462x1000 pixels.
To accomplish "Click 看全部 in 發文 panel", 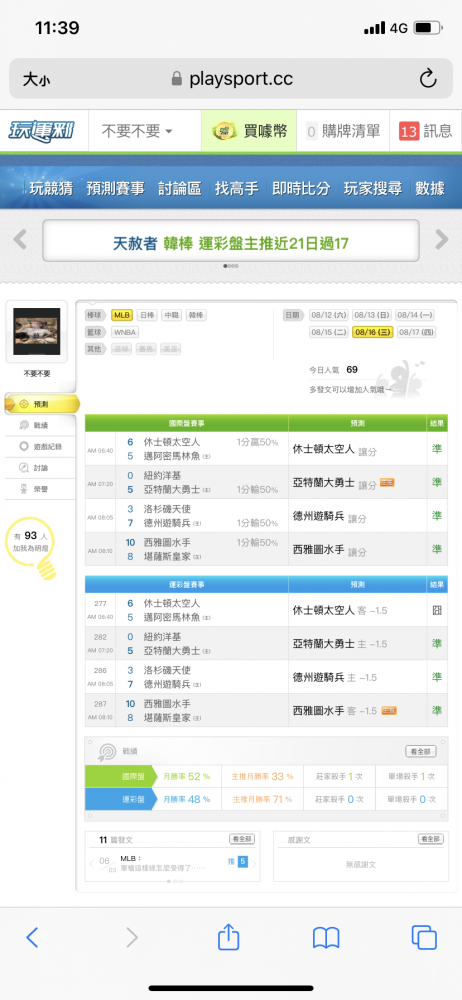I will pyautogui.click(x=241, y=839).
